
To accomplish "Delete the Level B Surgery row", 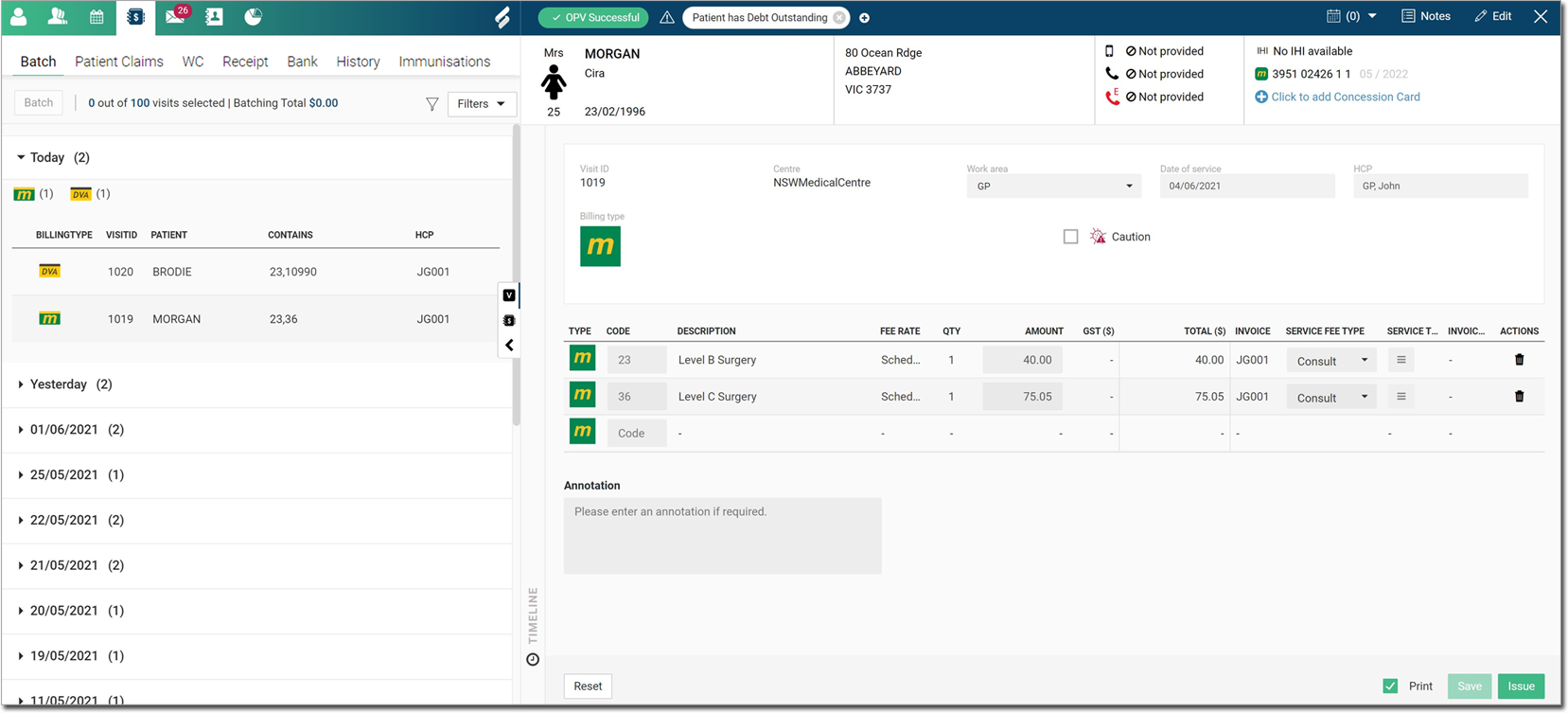I will click(1519, 360).
